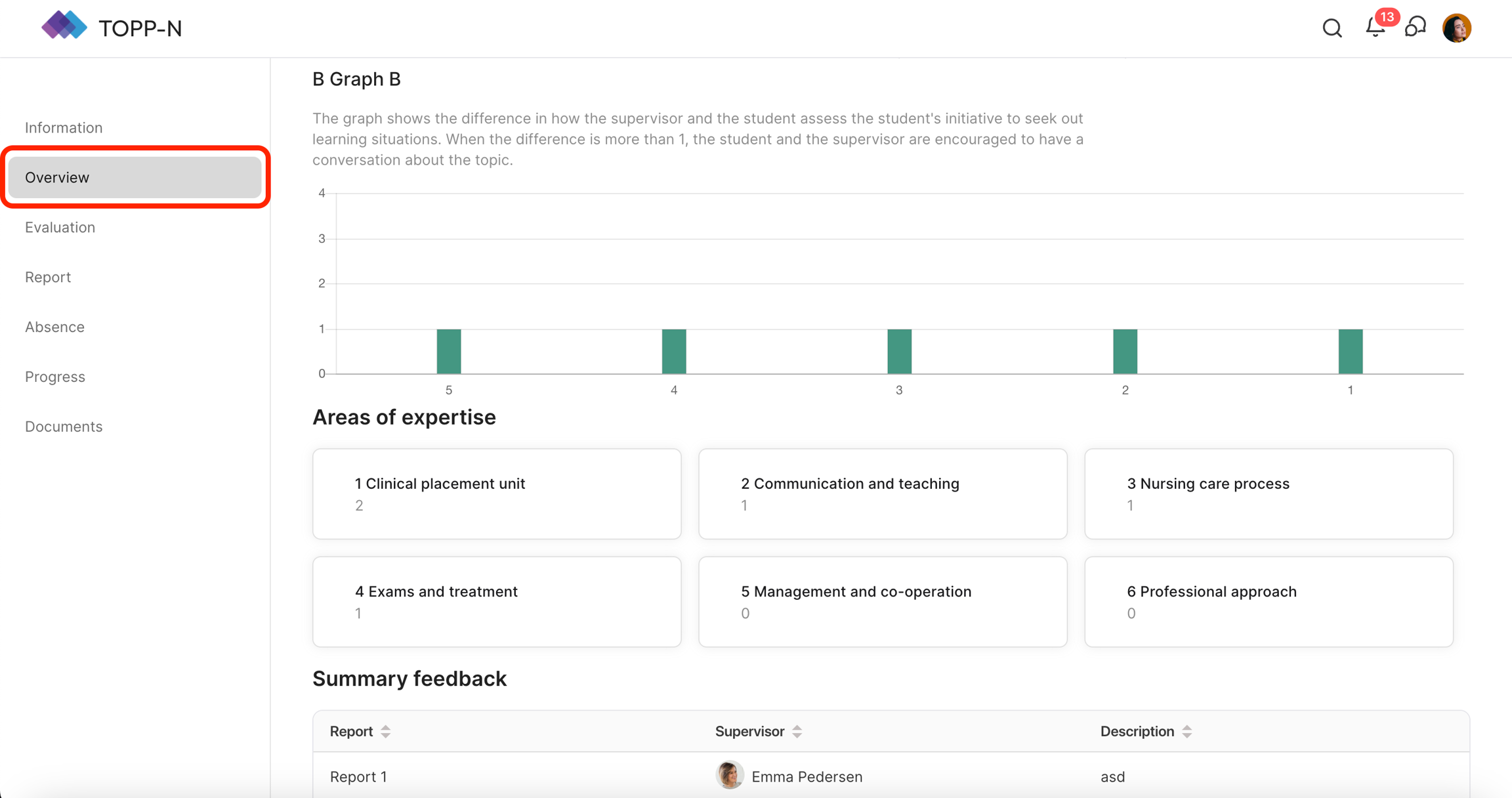Open the Professional approach card

coord(1269,601)
